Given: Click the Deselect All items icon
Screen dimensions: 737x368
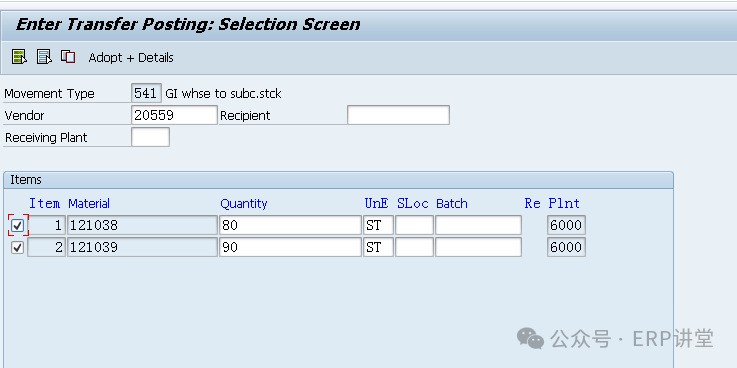Looking at the screenshot, I should click(x=44, y=57).
